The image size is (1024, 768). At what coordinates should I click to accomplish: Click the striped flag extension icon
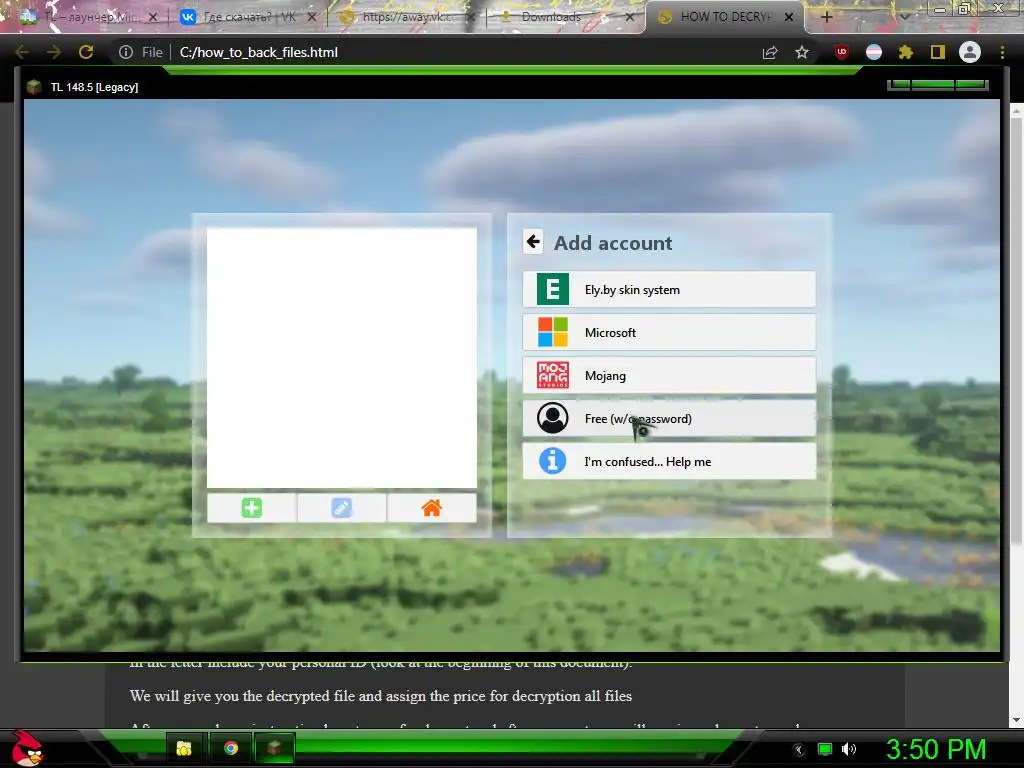click(874, 52)
